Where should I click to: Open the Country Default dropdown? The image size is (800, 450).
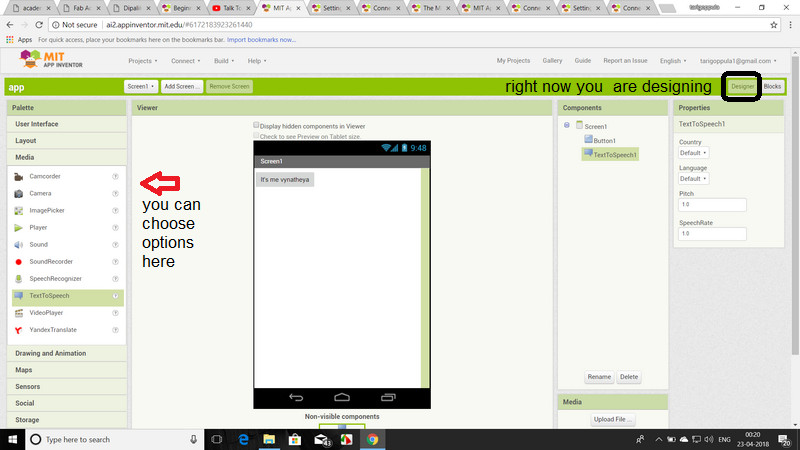tap(693, 153)
